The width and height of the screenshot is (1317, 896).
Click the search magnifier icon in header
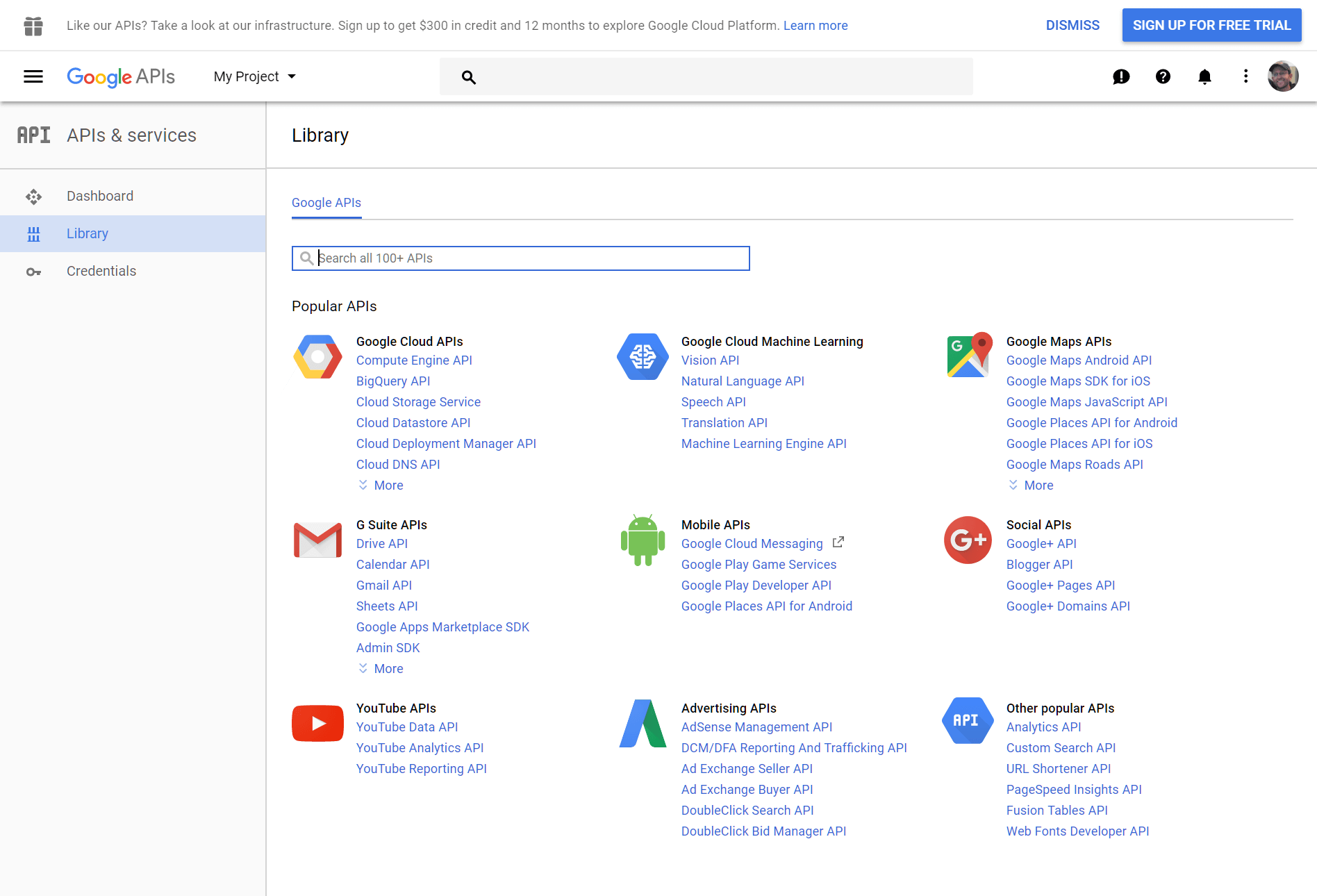click(469, 77)
